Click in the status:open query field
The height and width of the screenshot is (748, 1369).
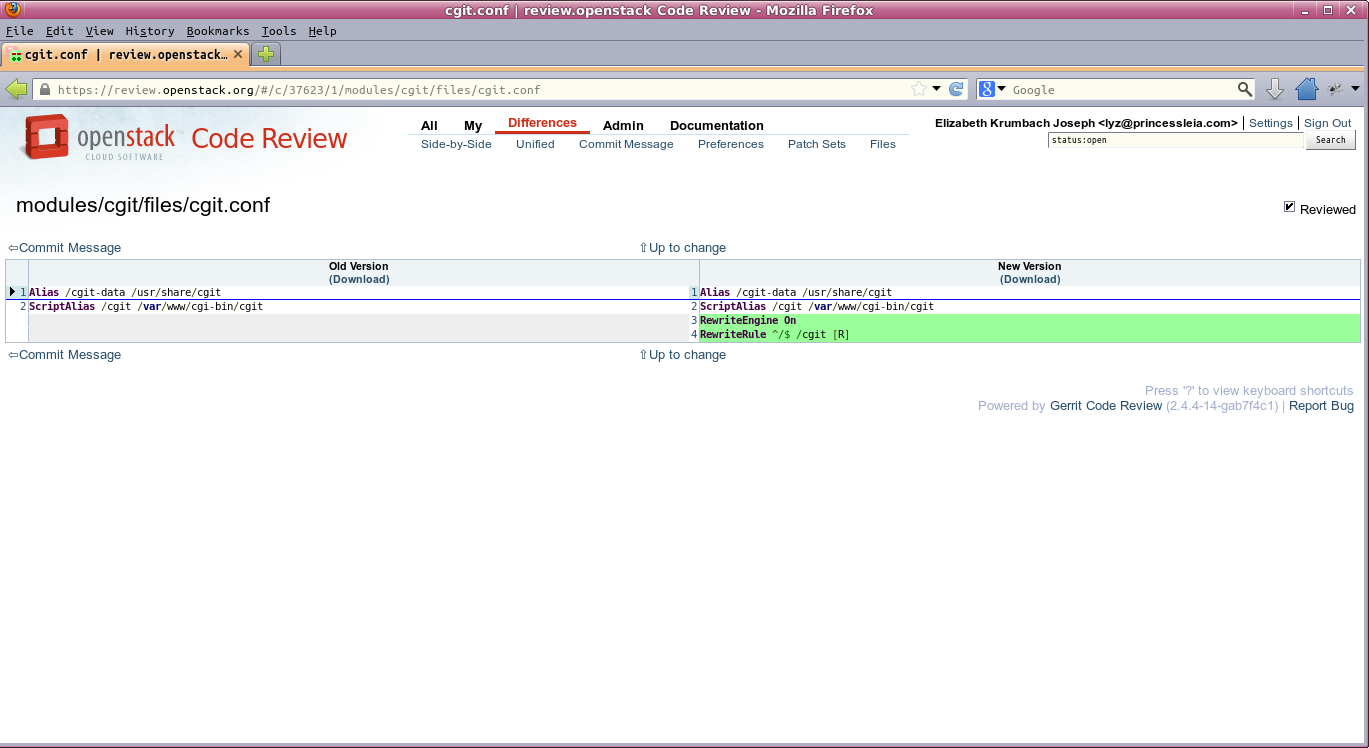click(1175, 140)
